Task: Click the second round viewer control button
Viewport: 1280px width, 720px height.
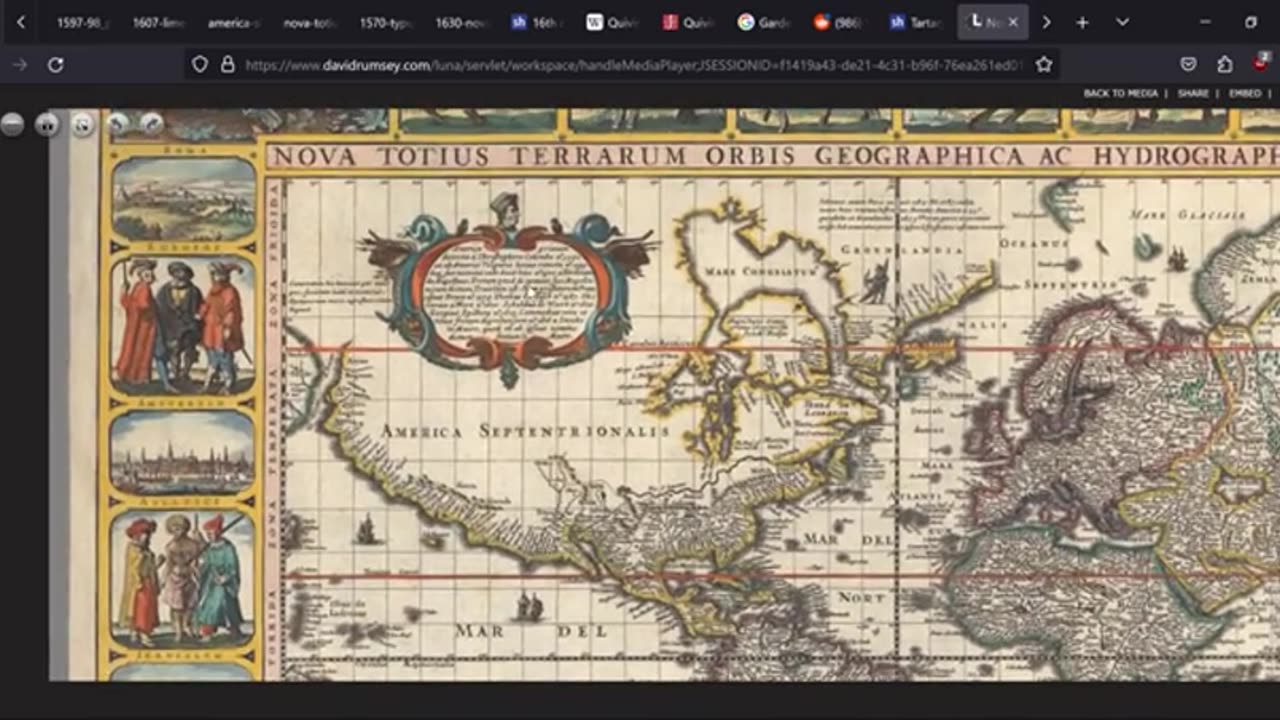Action: coord(47,124)
